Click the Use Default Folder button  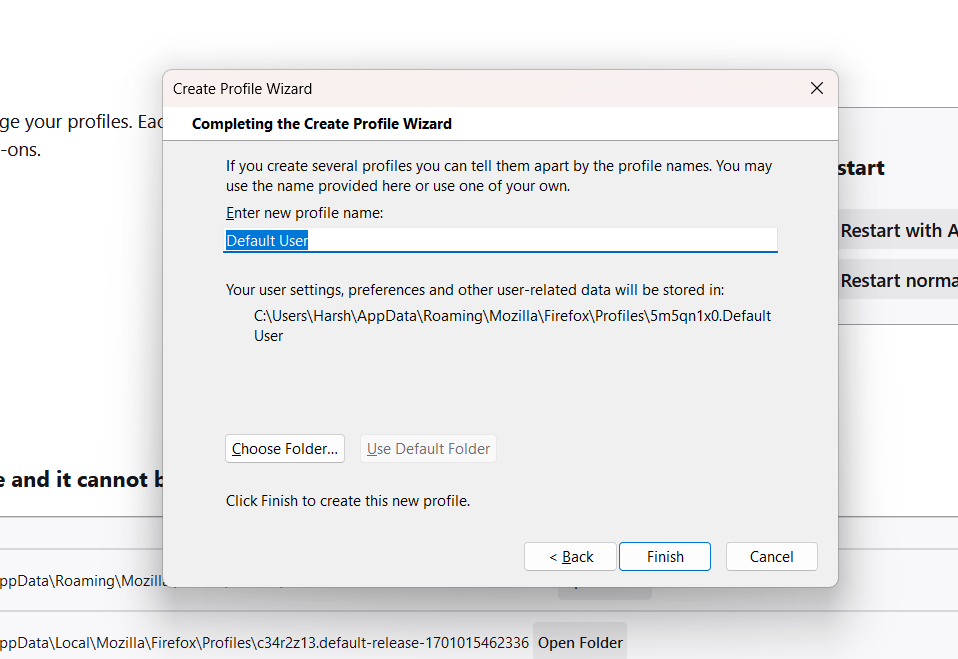(428, 449)
